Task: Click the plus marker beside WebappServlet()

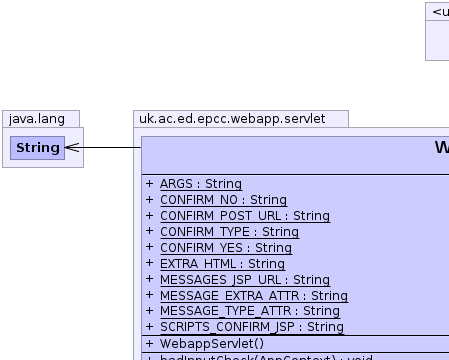Action: coord(149,343)
